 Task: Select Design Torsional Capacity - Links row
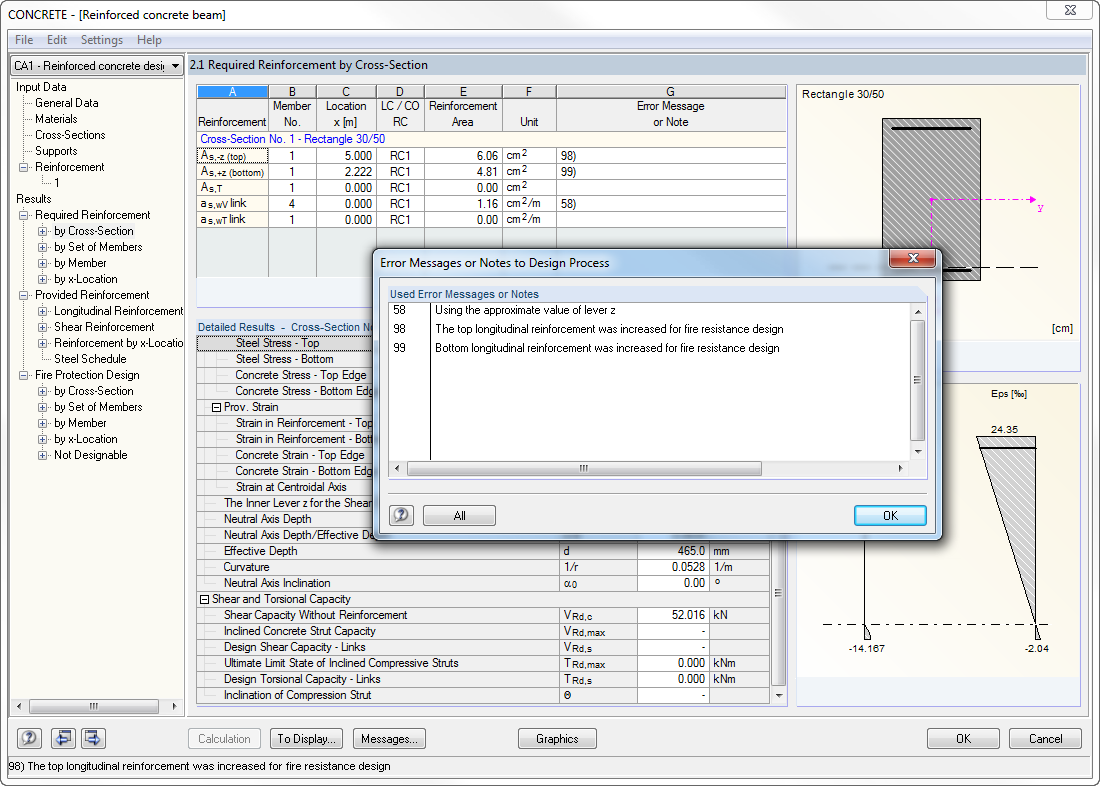[x=483, y=679]
